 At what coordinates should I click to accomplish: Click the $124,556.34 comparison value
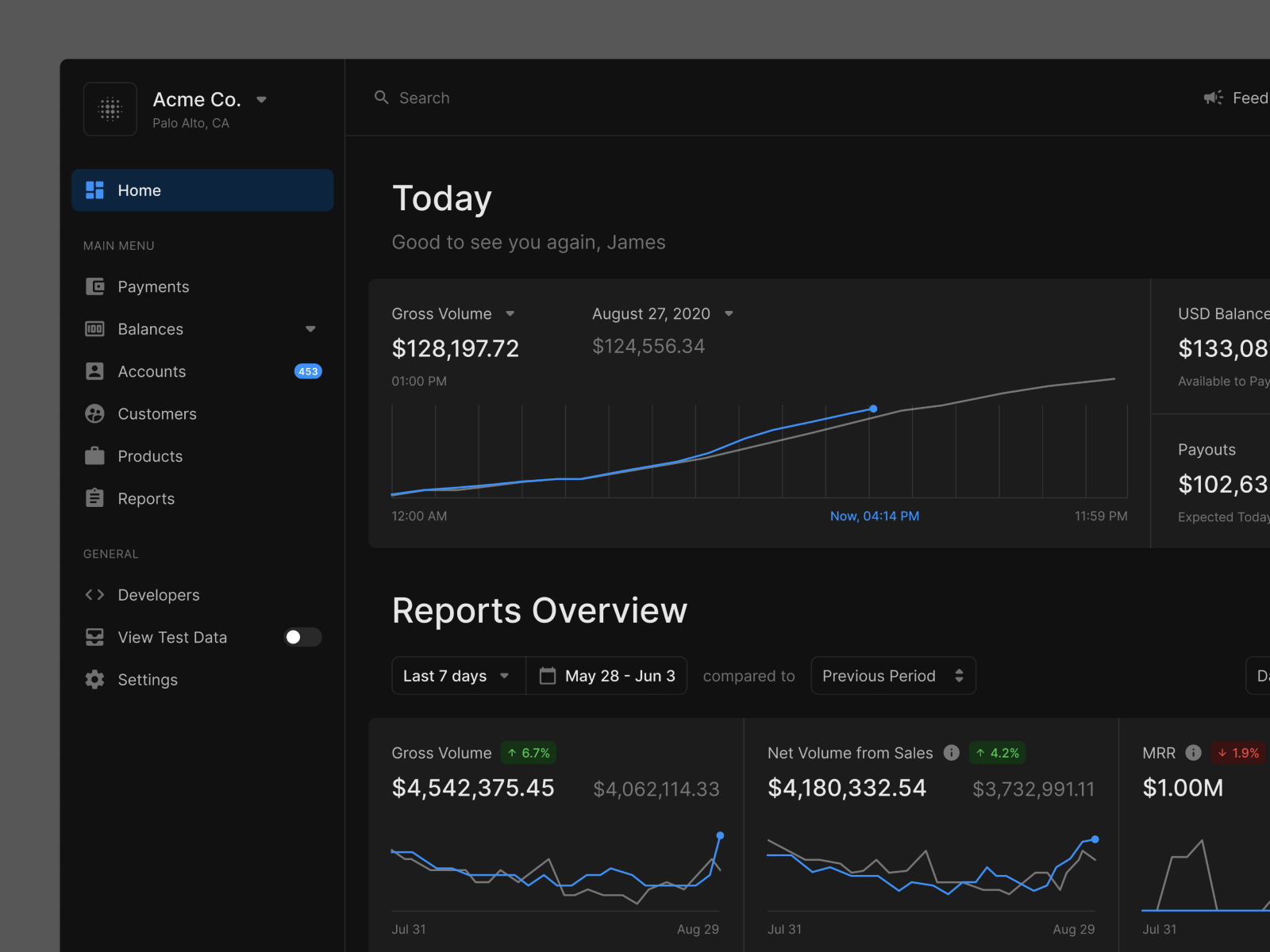pyautogui.click(x=648, y=346)
